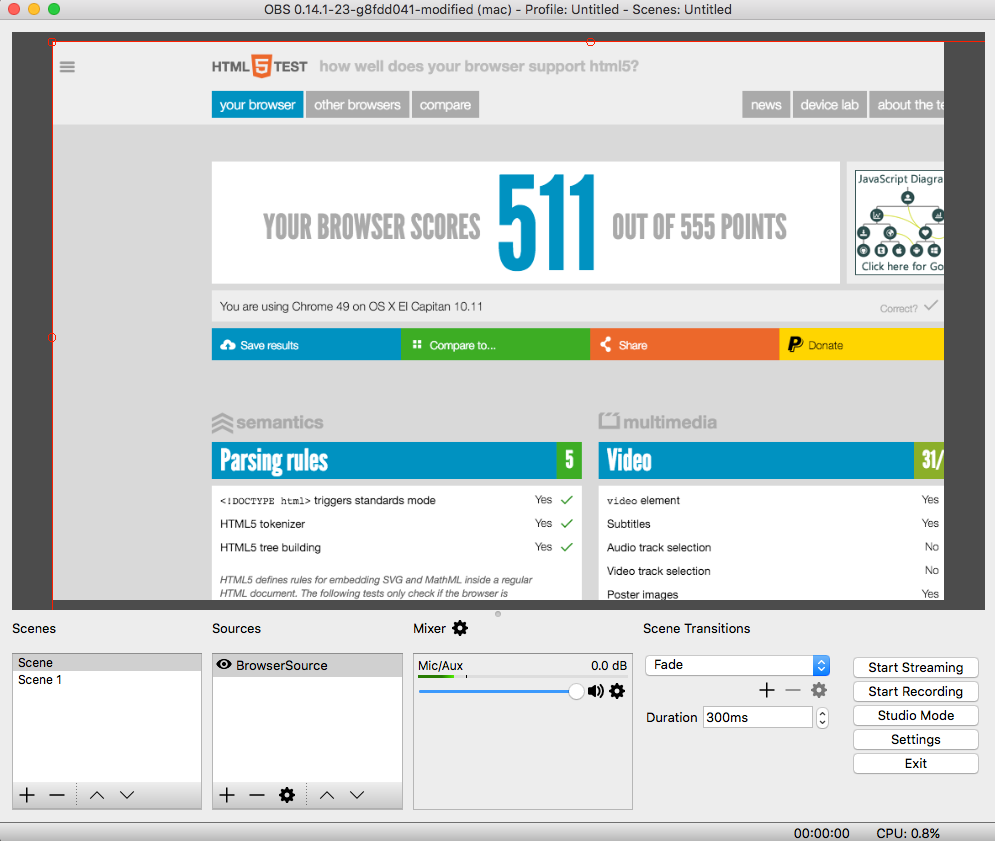995x841 pixels.
Task: Select 'device lab' tab in preview
Action: pos(829,105)
